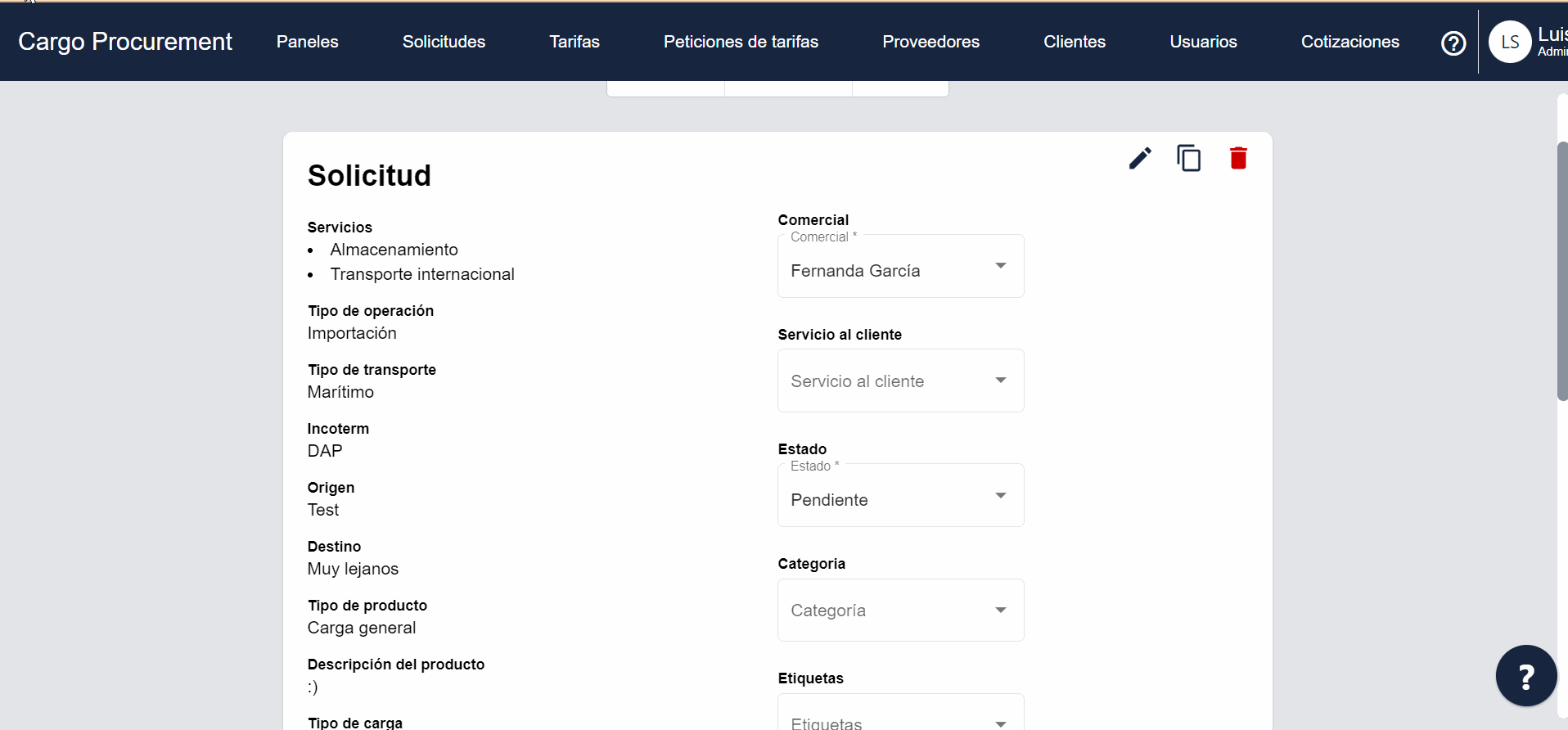Delete the request with red trash icon
The width and height of the screenshot is (1568, 730).
(1237, 158)
